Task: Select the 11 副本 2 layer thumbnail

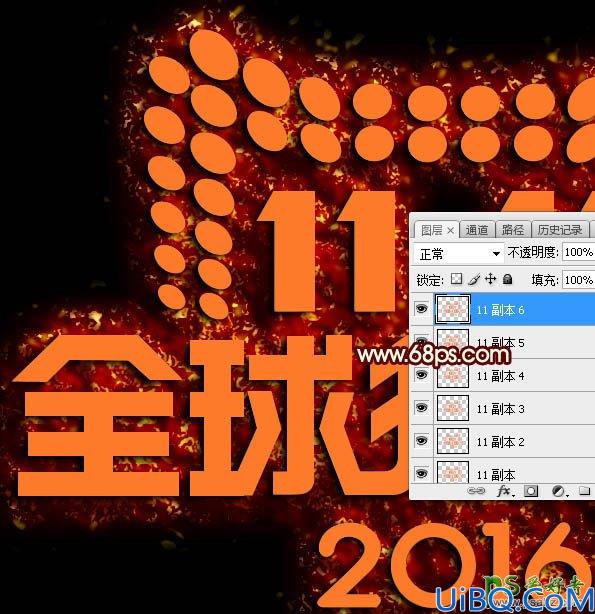Action: [x=453, y=441]
